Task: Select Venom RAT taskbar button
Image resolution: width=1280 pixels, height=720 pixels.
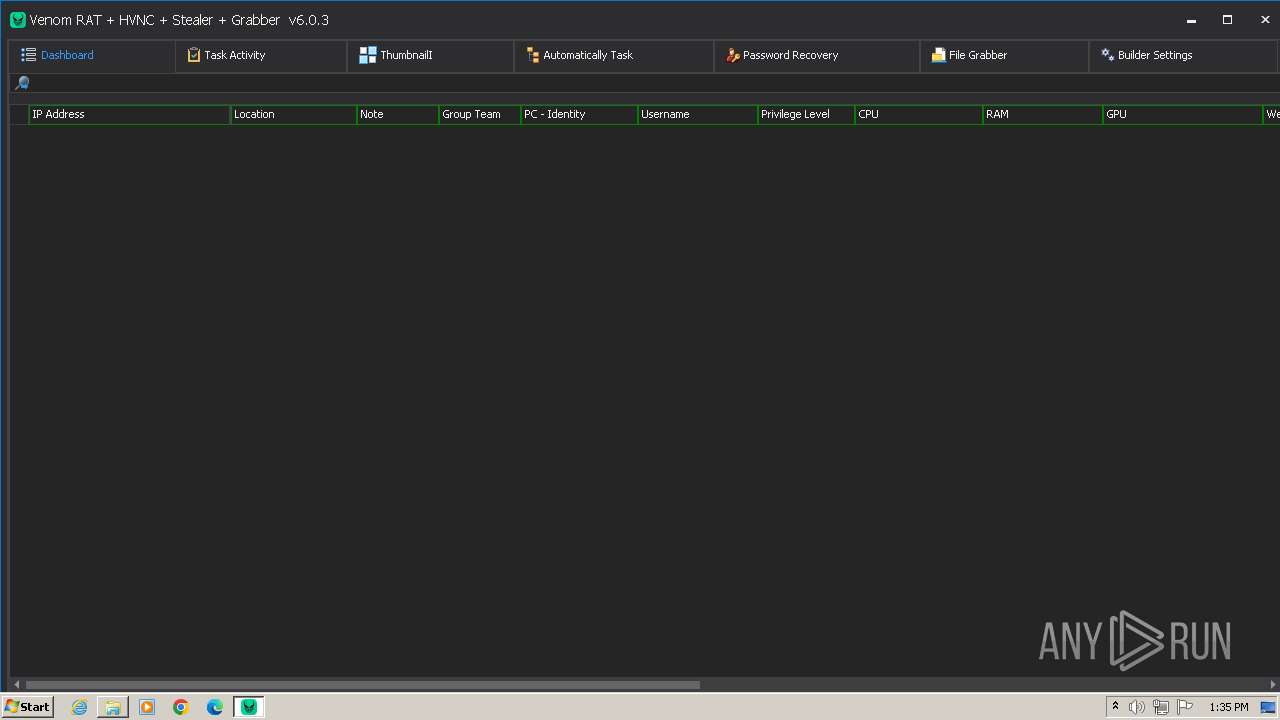Action: [x=249, y=707]
